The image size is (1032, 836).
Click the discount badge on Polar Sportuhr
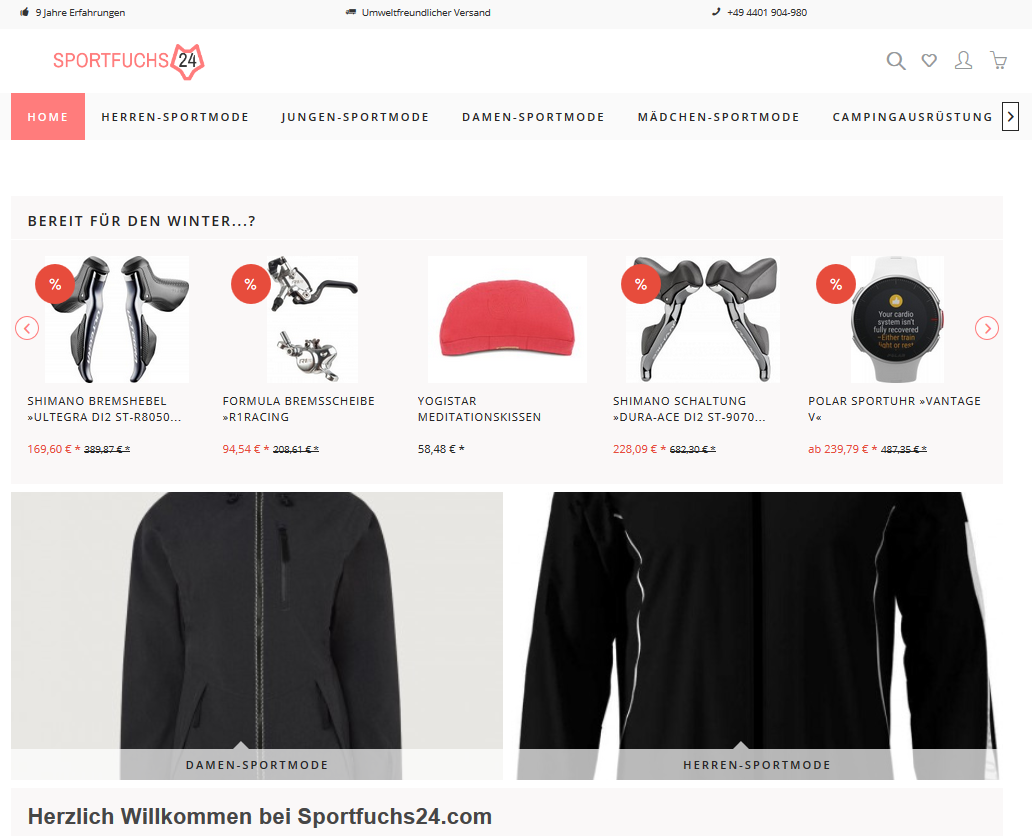(835, 284)
